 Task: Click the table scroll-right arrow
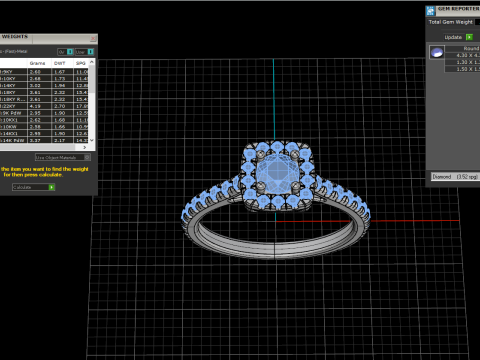(x=85, y=147)
